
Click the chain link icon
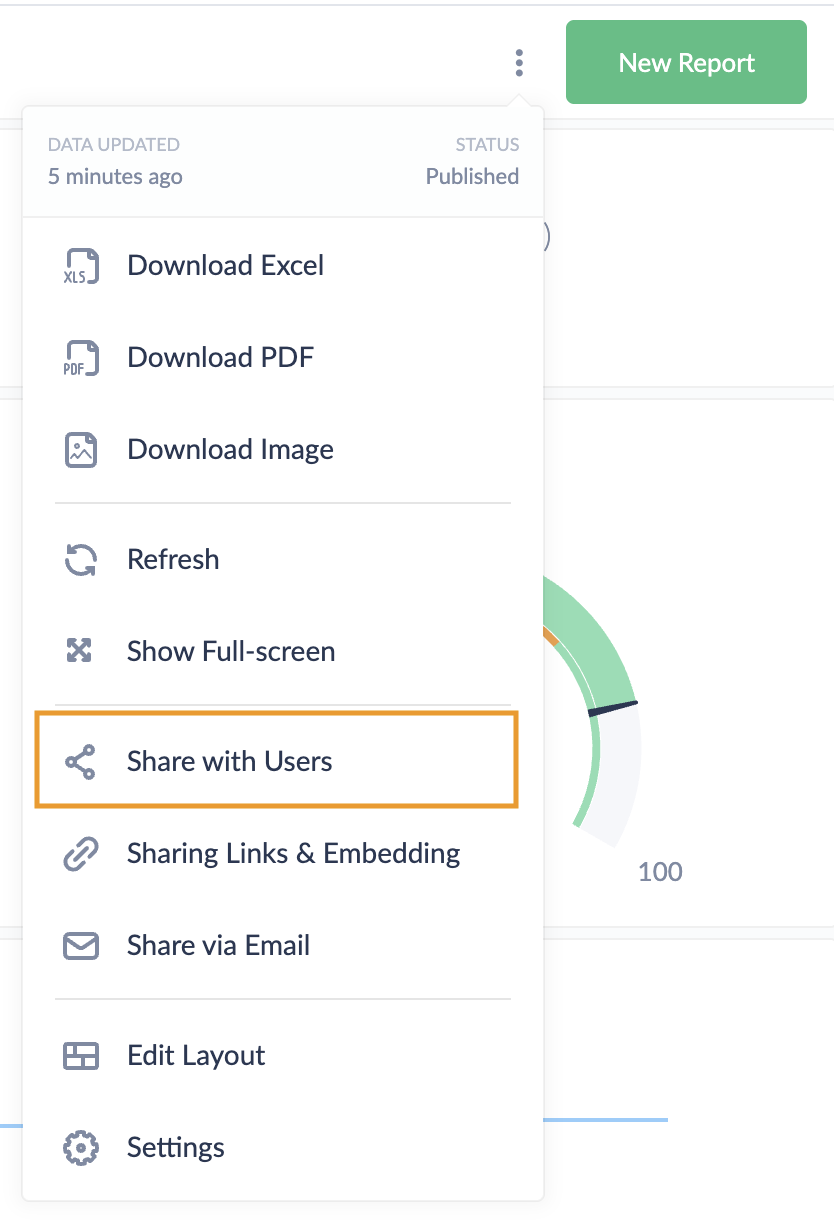[x=80, y=854]
